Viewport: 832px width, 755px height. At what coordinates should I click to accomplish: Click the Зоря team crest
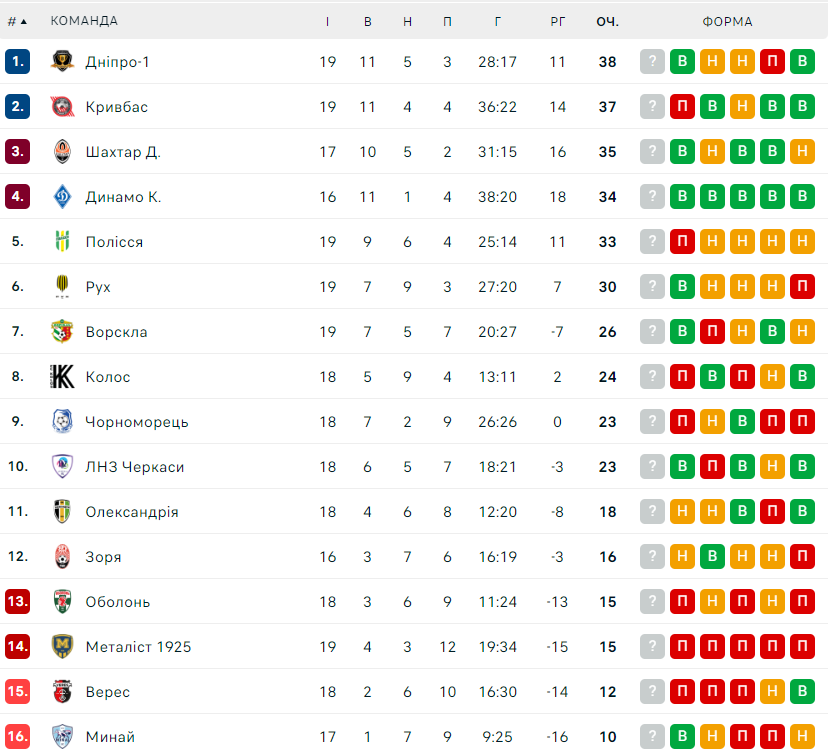click(x=62, y=557)
